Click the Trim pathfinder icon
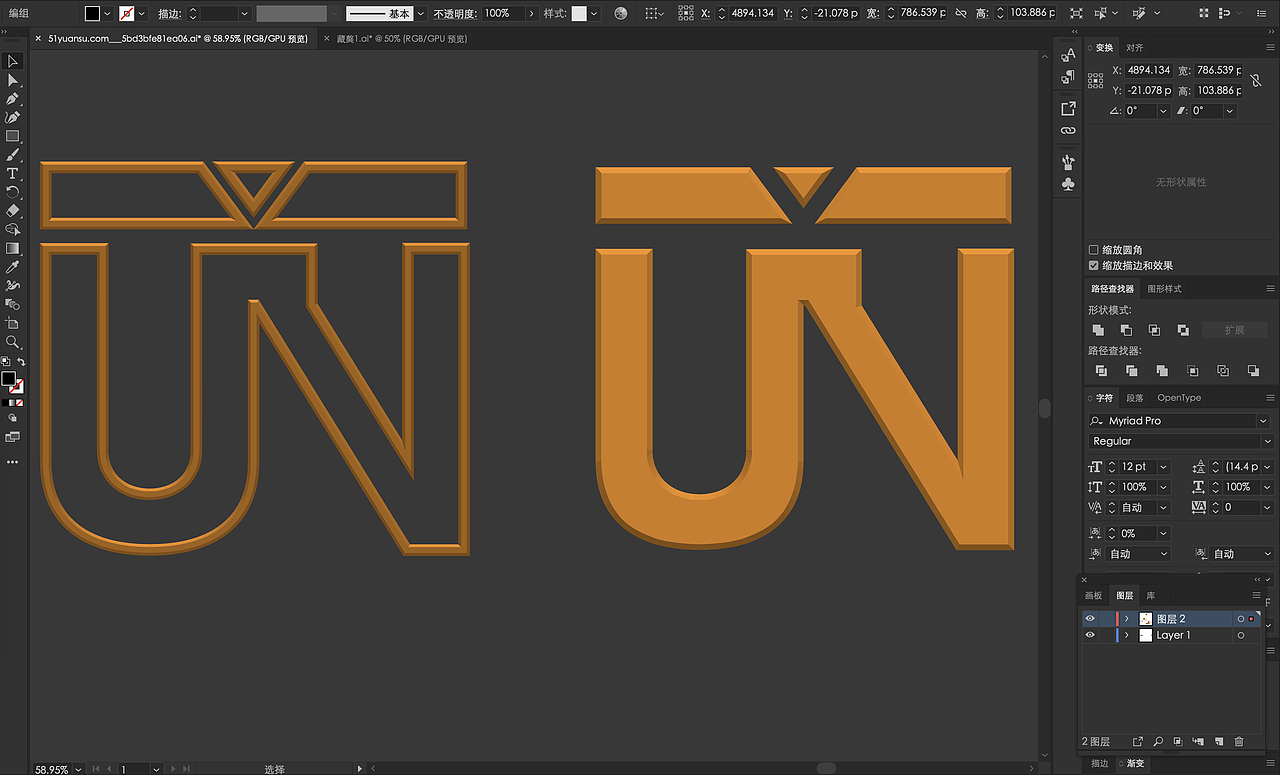 [x=1131, y=371]
